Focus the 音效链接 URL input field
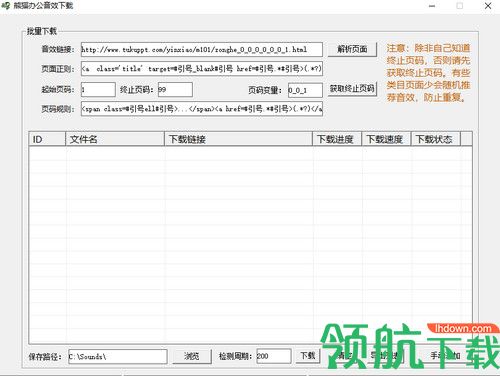Viewport: 500px width, 376px height. 202,49
